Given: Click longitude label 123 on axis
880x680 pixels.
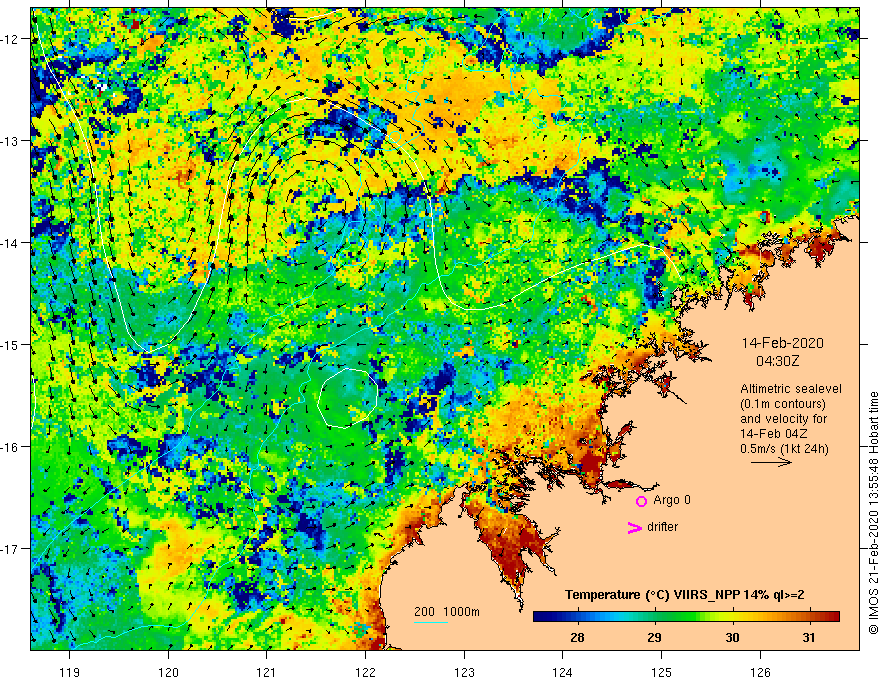Looking at the screenshot, I should 464,672.
